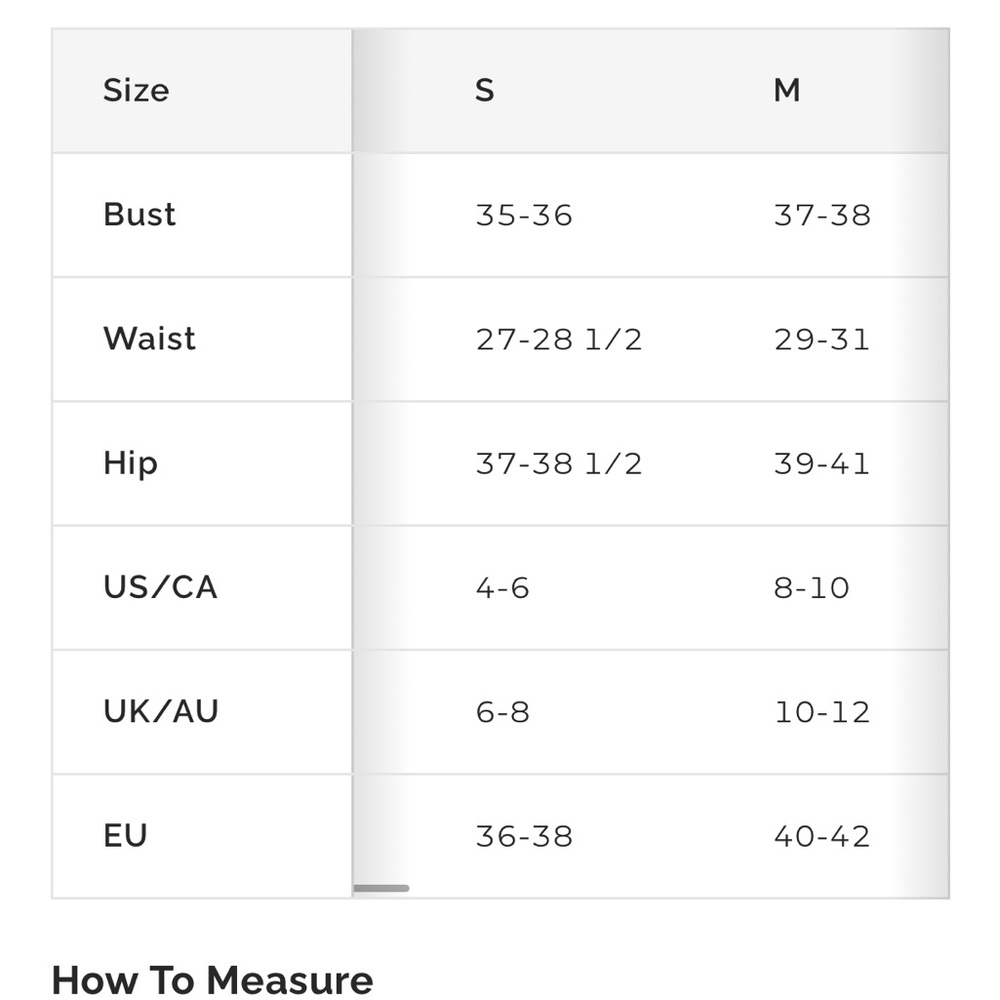The height and width of the screenshot is (1000, 1000).
Task: Click the Hip row label
Action: [x=130, y=463]
